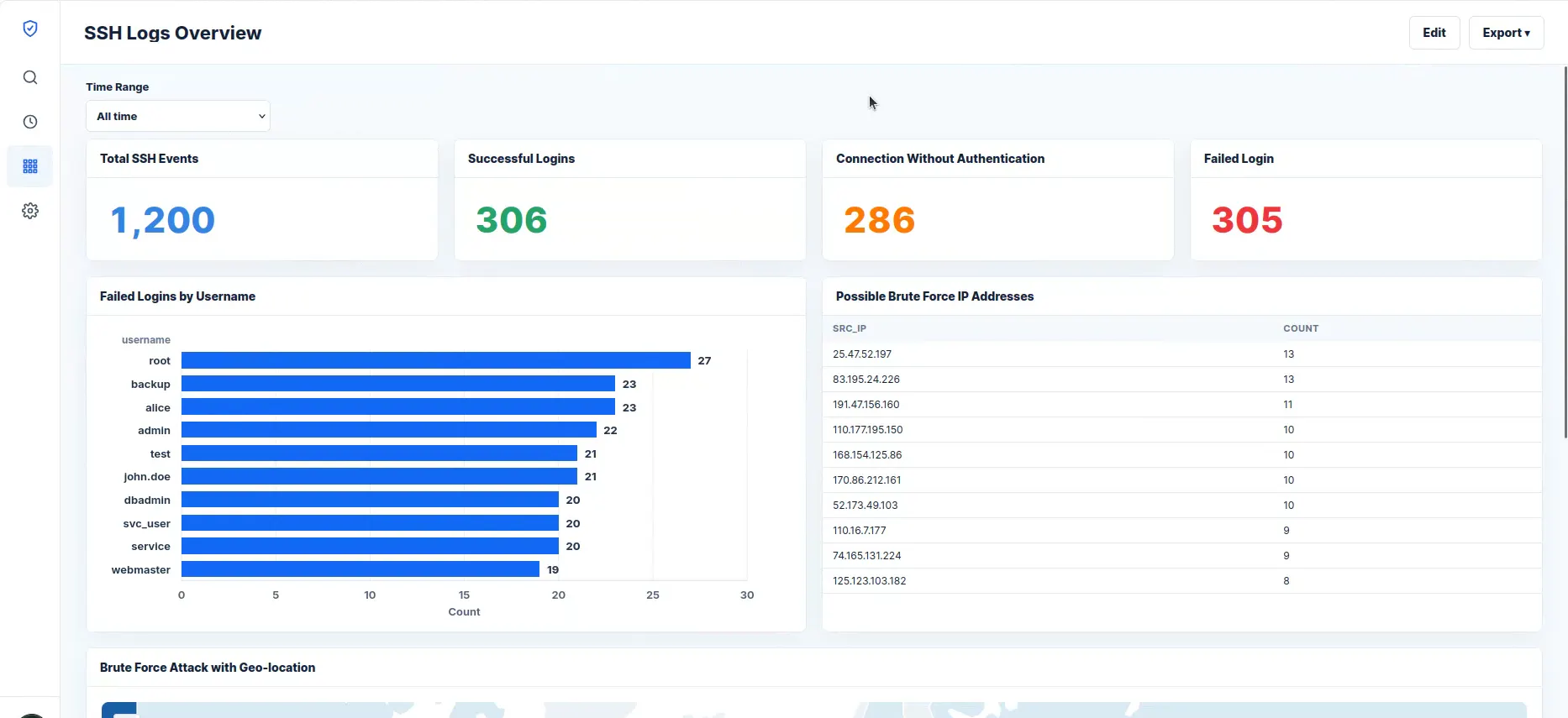Viewport: 1568px width, 718px height.
Task: Click the Count axis label
Action: pyautogui.click(x=464, y=611)
